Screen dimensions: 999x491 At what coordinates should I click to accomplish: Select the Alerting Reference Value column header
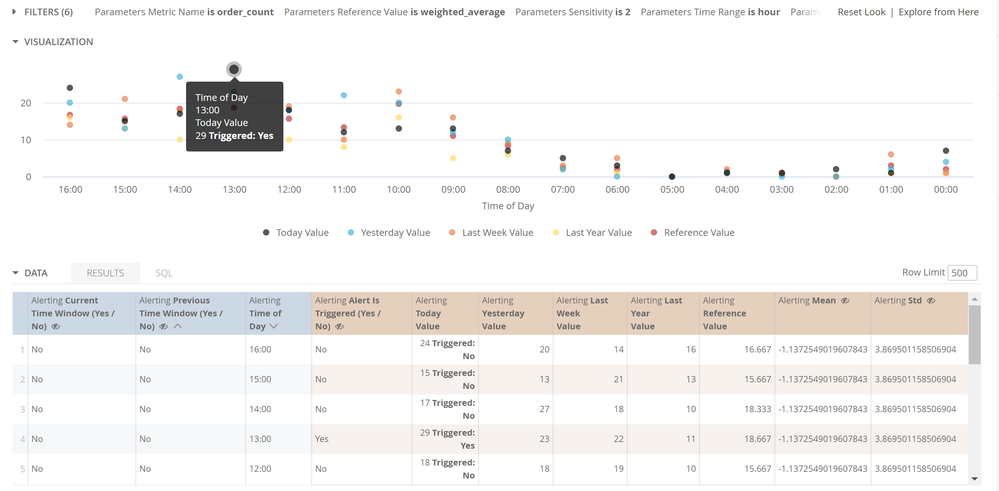click(737, 313)
